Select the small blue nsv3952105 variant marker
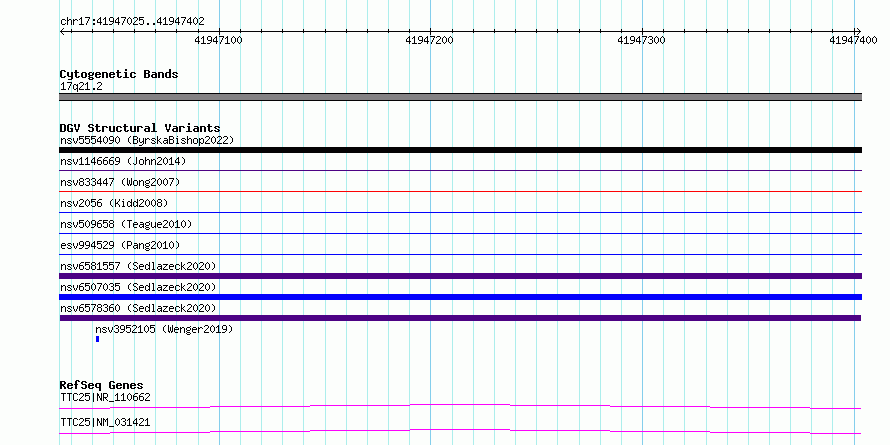Screen dimensions: 890x445 98,339
